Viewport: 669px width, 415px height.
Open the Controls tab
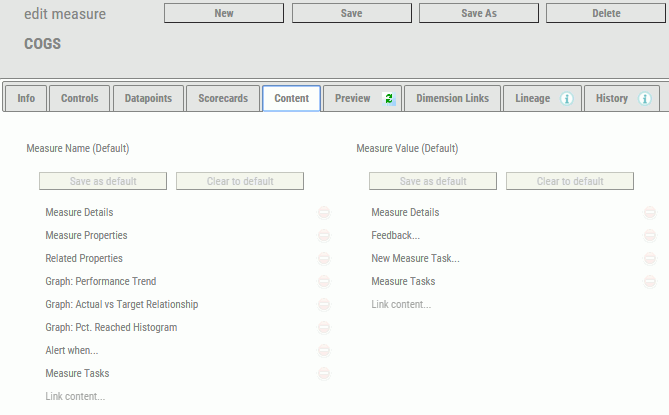[x=80, y=99]
